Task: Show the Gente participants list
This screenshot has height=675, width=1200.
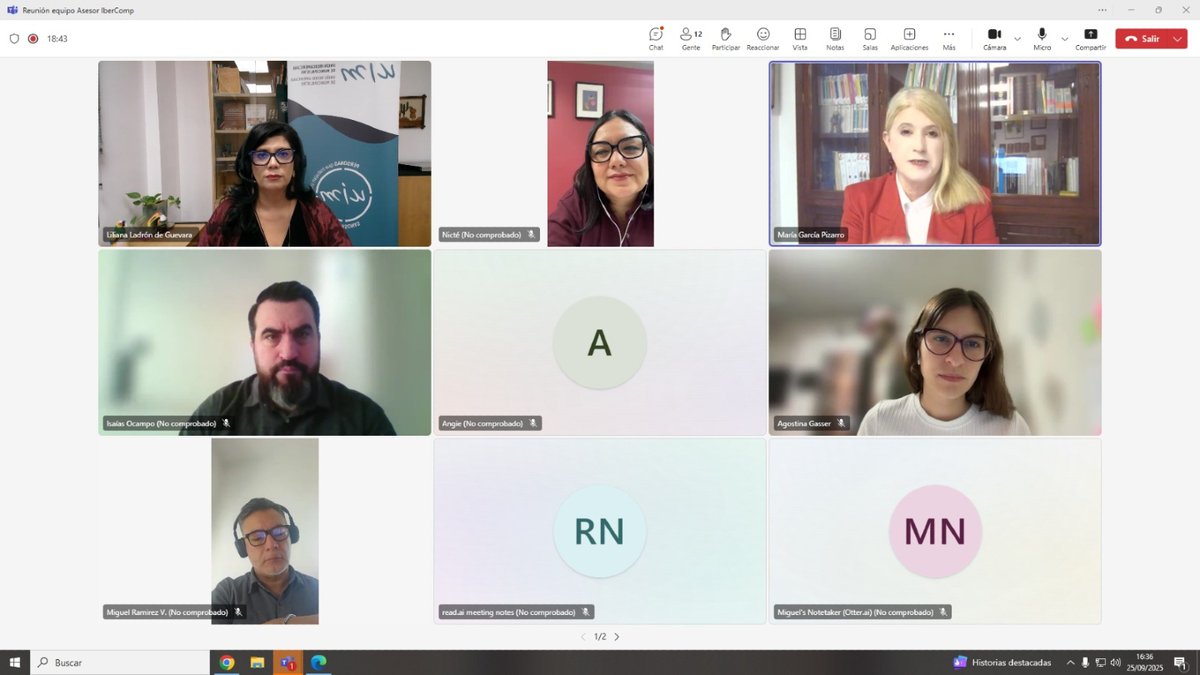Action: tap(691, 38)
